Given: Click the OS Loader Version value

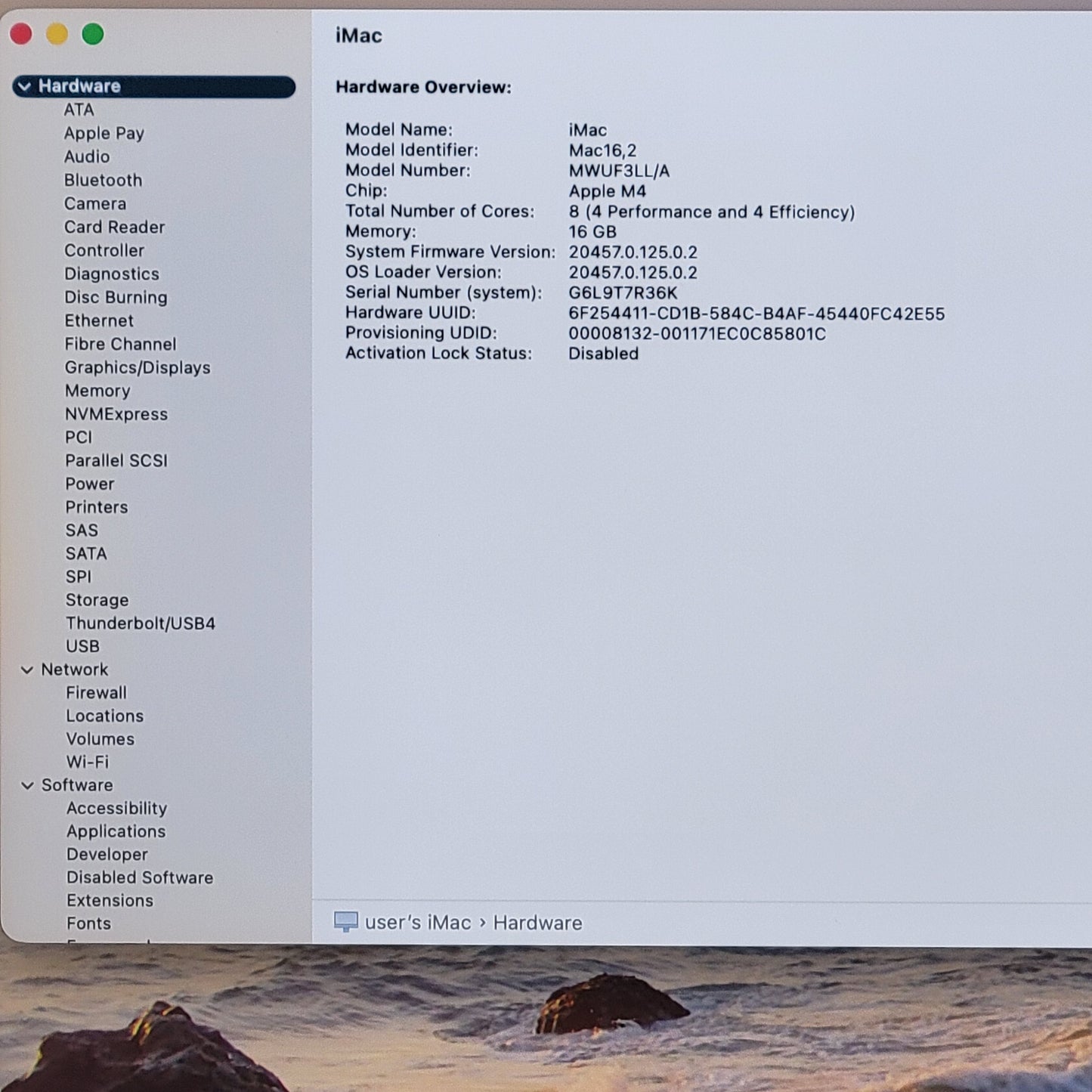Looking at the screenshot, I should point(633,273).
